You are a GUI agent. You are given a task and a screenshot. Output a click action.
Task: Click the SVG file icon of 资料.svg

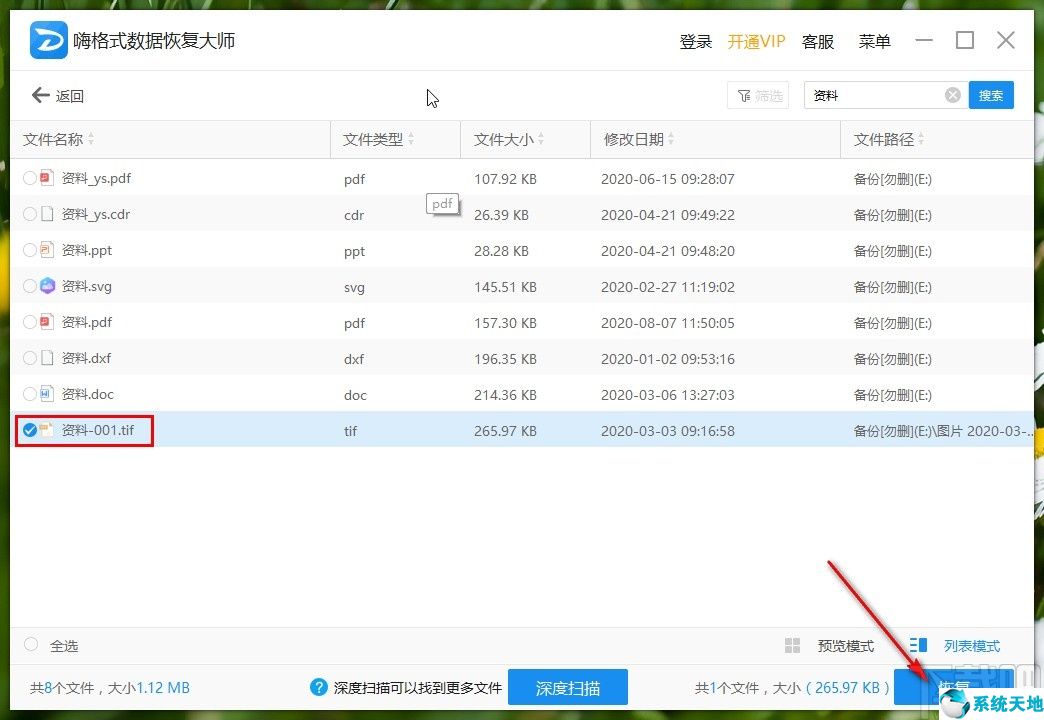(x=47, y=286)
